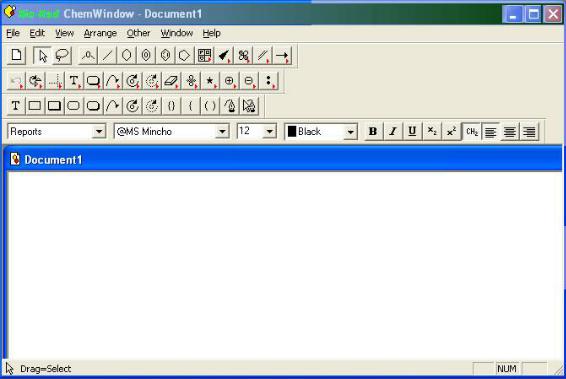Select the solid wedge bond tool
This screenshot has width=566, height=379.
click(224, 56)
